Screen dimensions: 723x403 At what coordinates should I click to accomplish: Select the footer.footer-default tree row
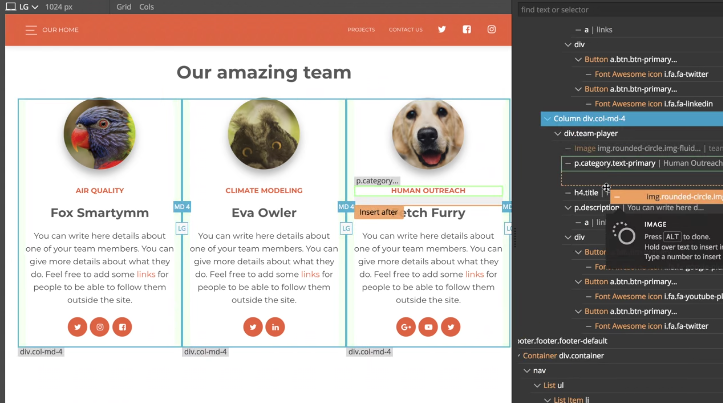click(563, 341)
